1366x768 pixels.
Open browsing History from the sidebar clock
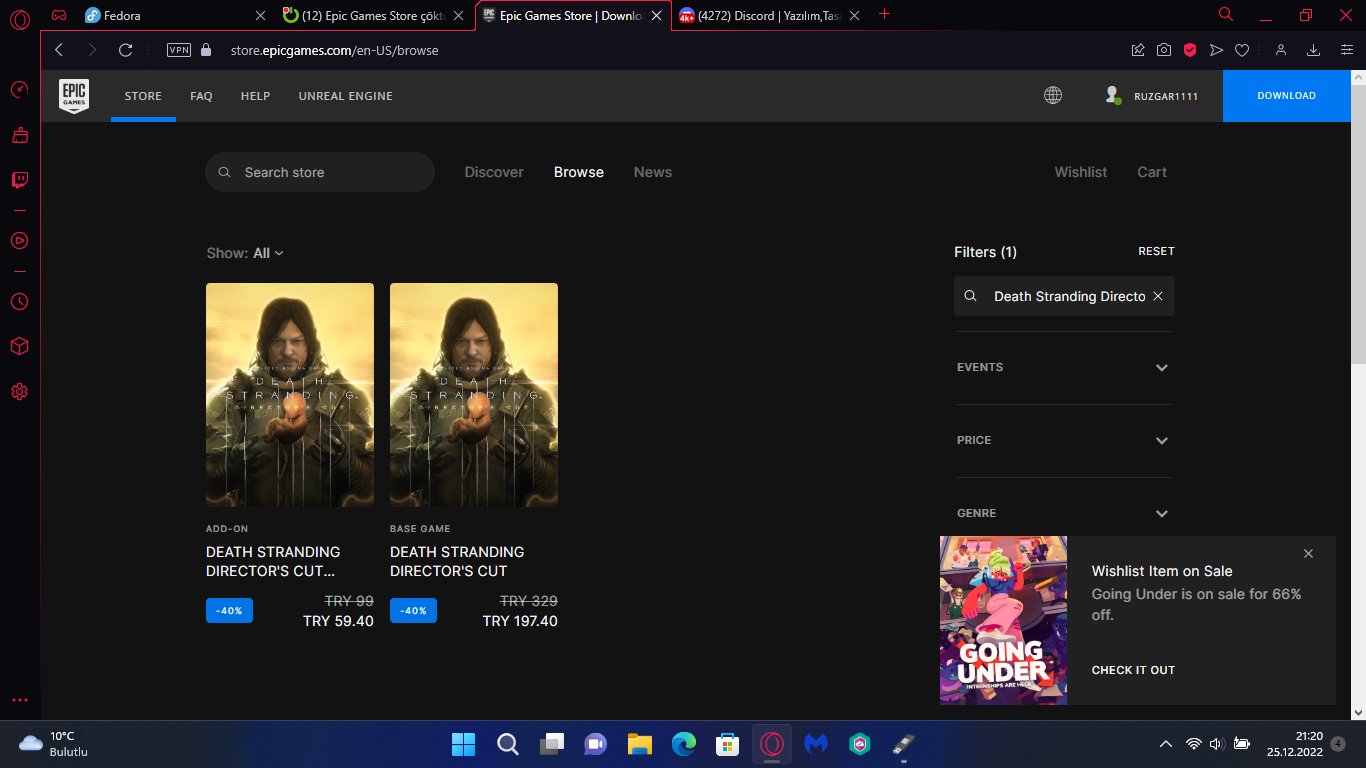pyautogui.click(x=19, y=301)
